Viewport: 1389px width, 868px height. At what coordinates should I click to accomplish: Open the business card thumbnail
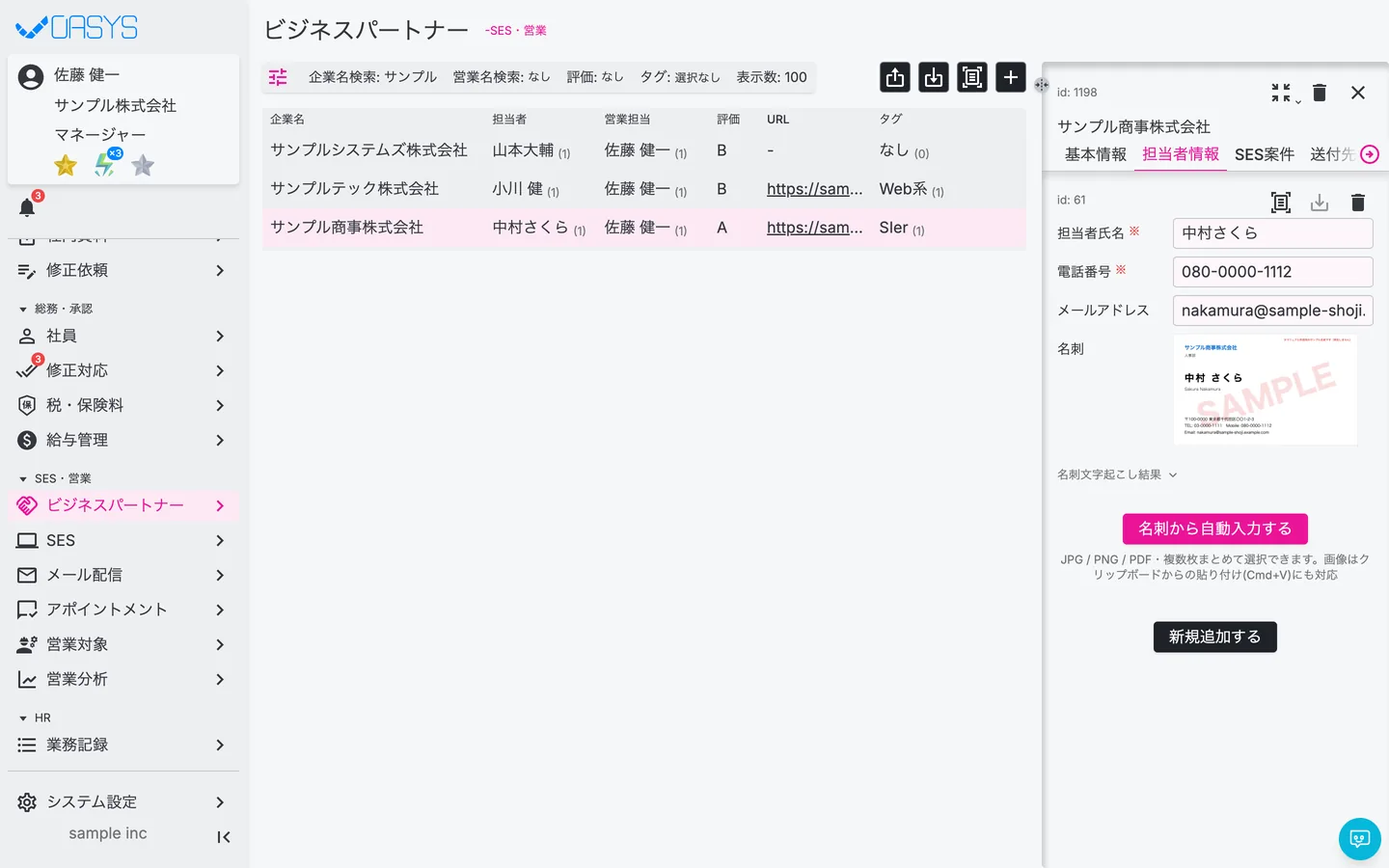coord(1266,390)
